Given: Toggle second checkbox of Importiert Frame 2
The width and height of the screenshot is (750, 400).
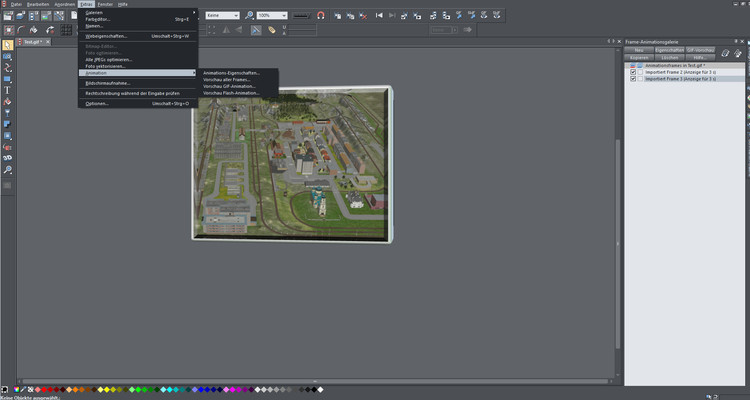Looking at the screenshot, I should (x=640, y=72).
